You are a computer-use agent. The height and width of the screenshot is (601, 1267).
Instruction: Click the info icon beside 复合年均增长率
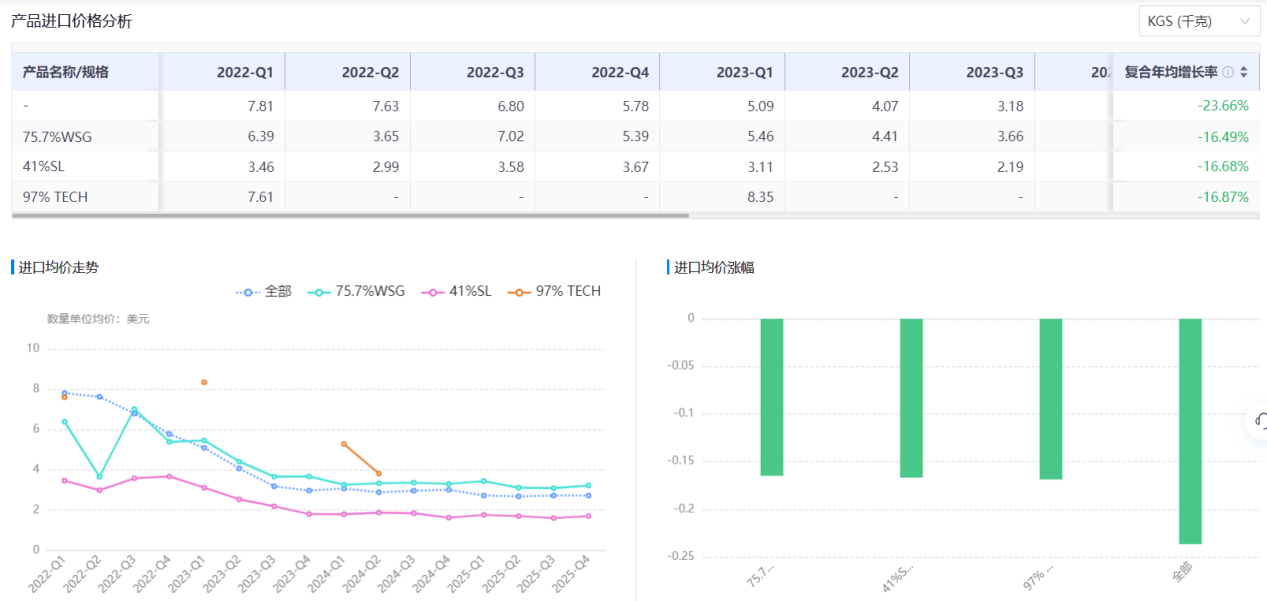click(x=1227, y=72)
